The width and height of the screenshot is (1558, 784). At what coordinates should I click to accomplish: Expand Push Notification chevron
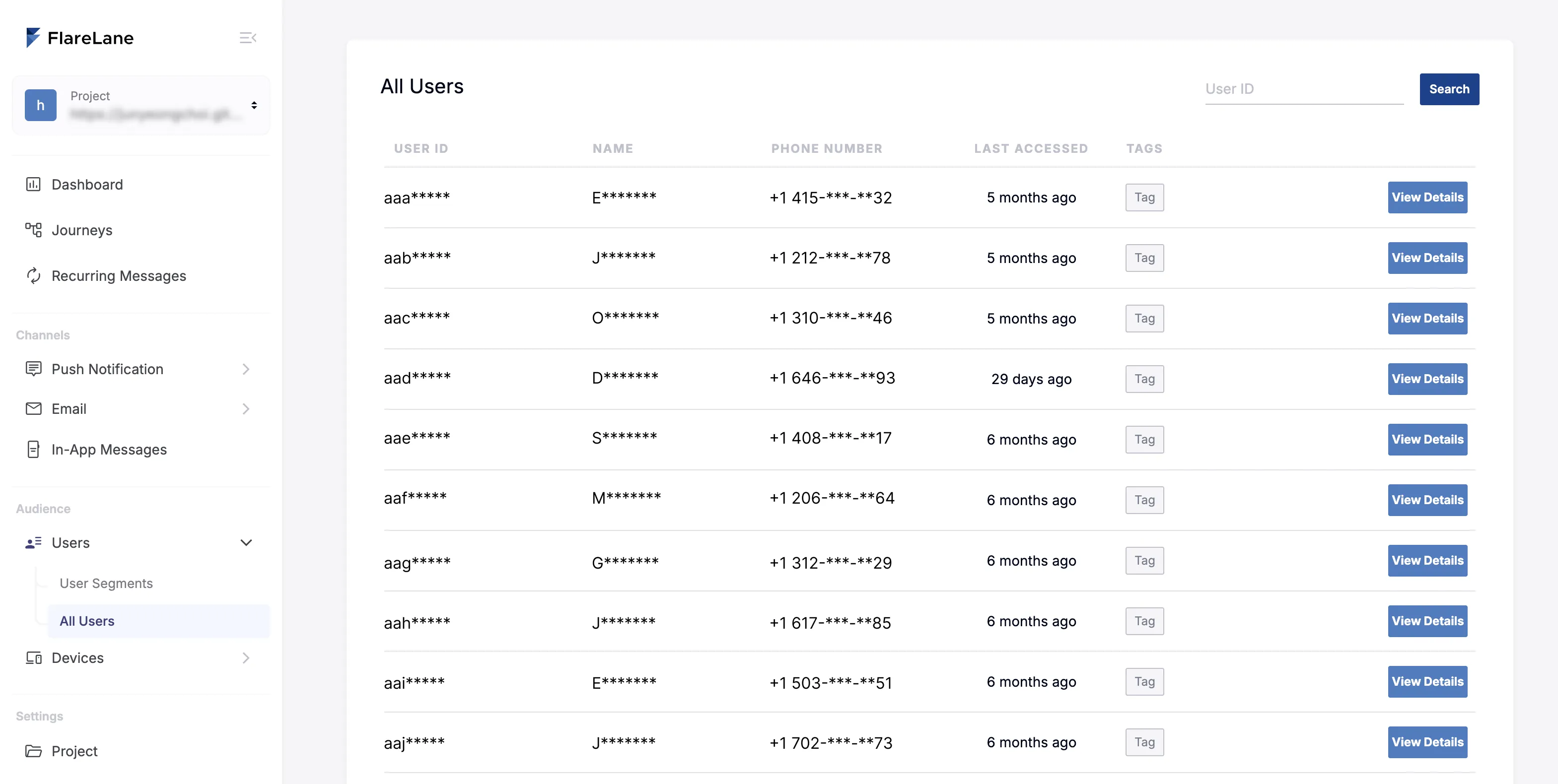(246, 369)
